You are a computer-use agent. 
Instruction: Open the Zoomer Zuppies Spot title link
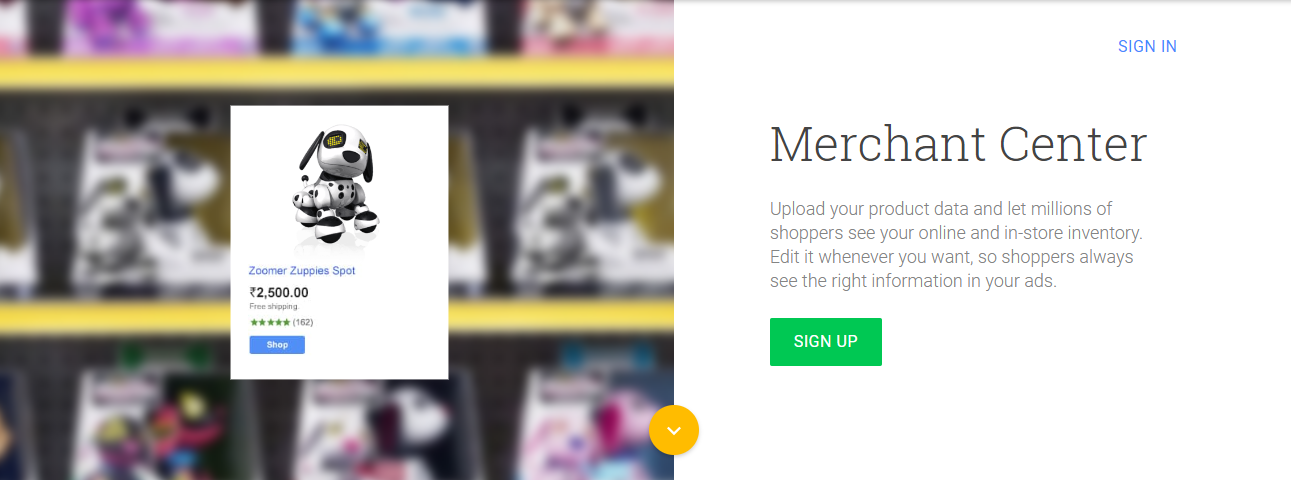tap(302, 271)
